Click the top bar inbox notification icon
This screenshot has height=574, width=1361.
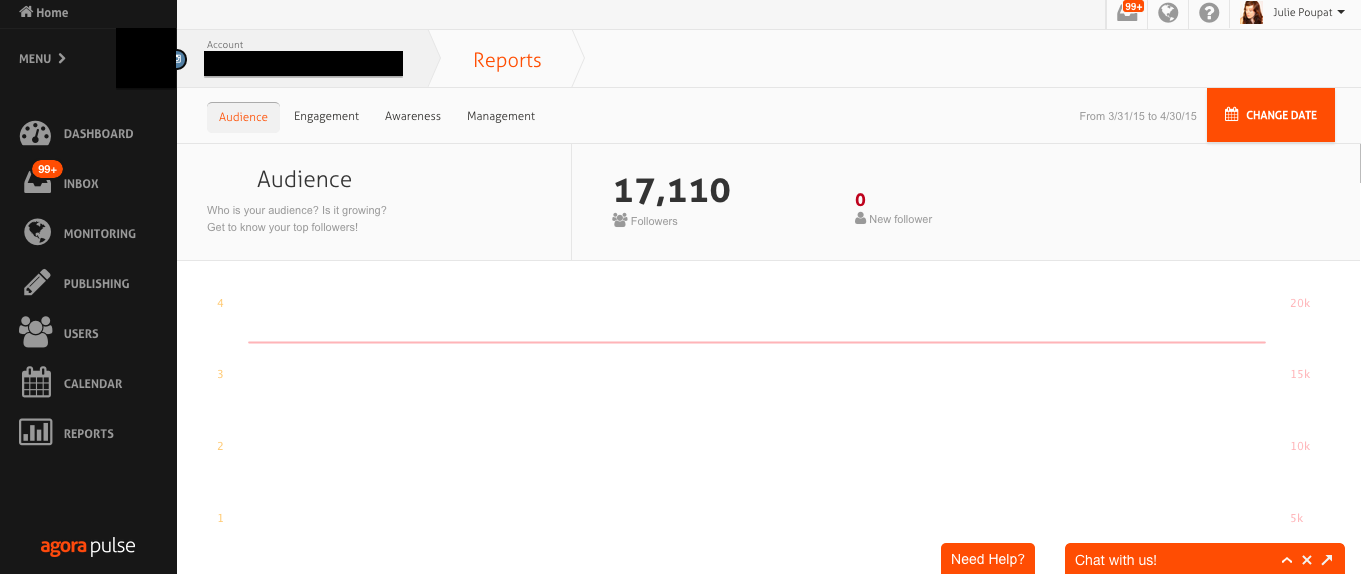(1128, 13)
